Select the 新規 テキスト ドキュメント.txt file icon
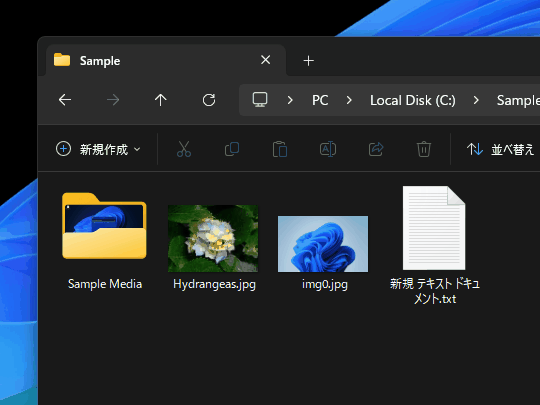The image size is (540, 405). point(434,228)
